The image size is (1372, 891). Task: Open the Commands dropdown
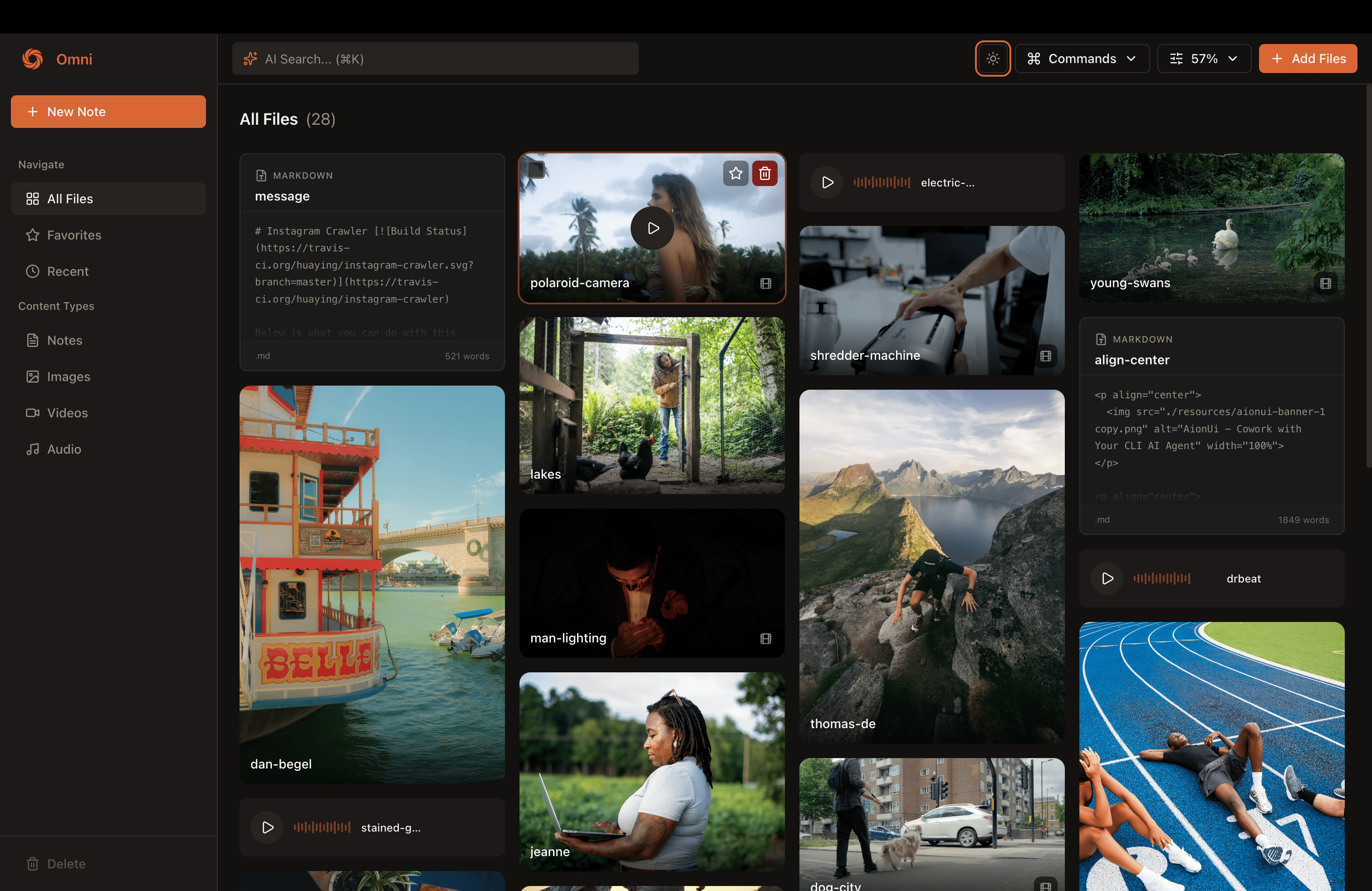coord(1082,59)
